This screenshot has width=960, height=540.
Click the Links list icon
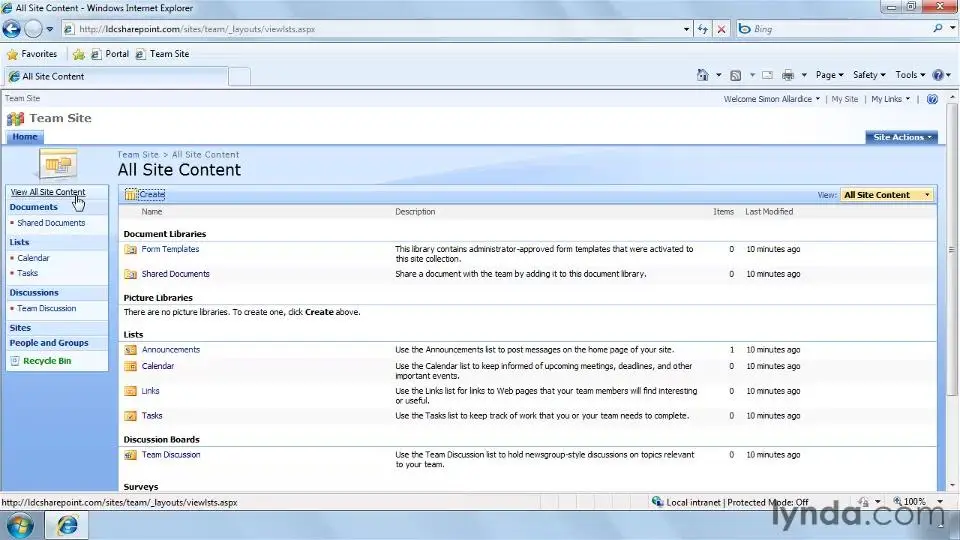(x=130, y=391)
